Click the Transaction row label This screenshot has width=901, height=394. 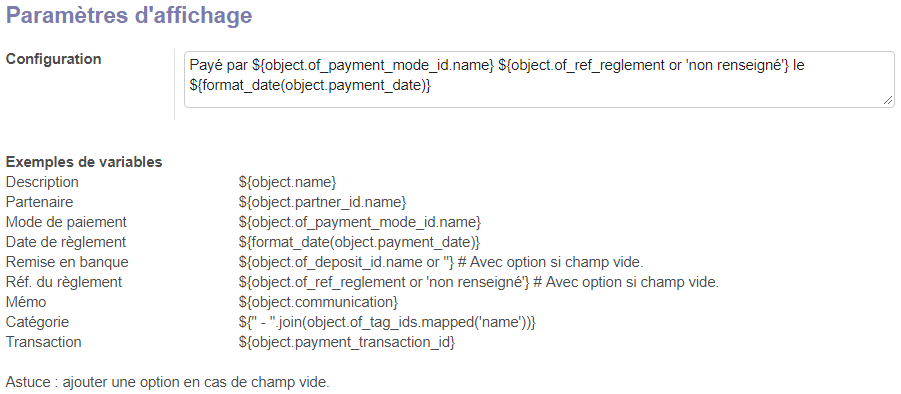click(x=44, y=342)
